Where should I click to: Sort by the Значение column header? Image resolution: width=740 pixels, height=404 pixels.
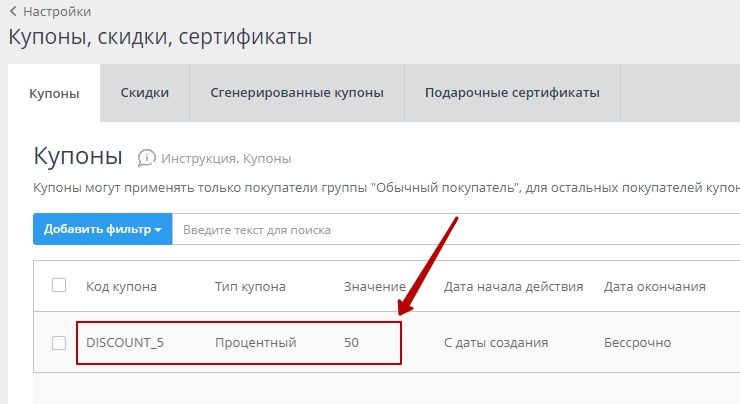coord(375,287)
